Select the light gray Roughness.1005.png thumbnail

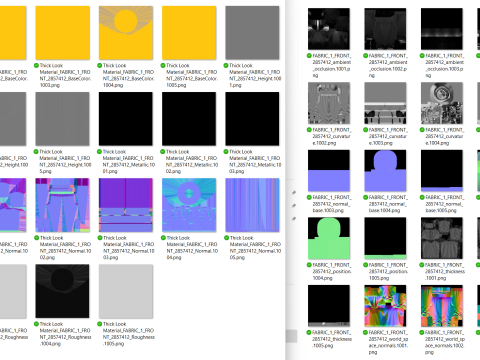point(126,291)
